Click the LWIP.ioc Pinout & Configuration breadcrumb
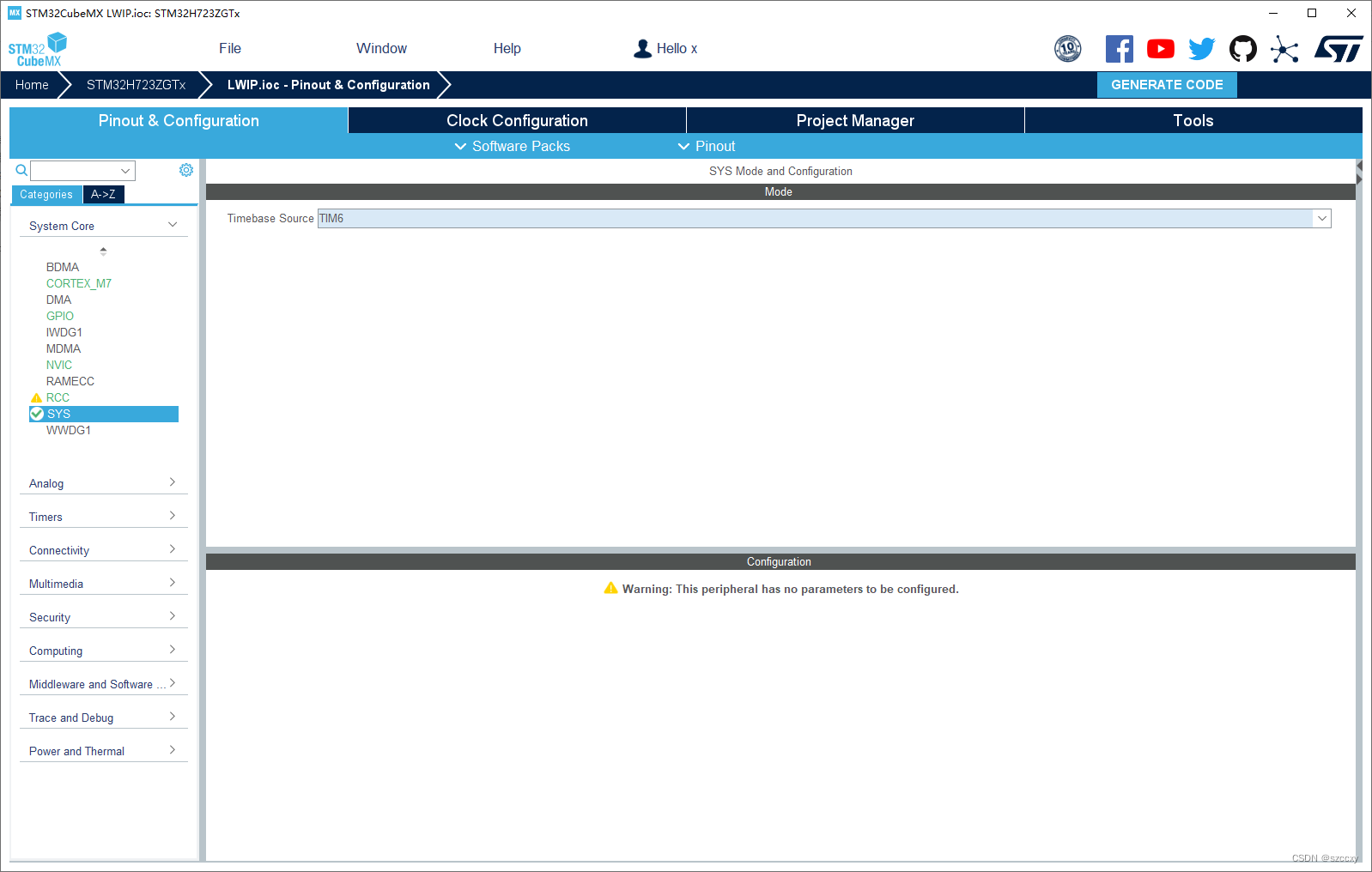 click(x=328, y=85)
